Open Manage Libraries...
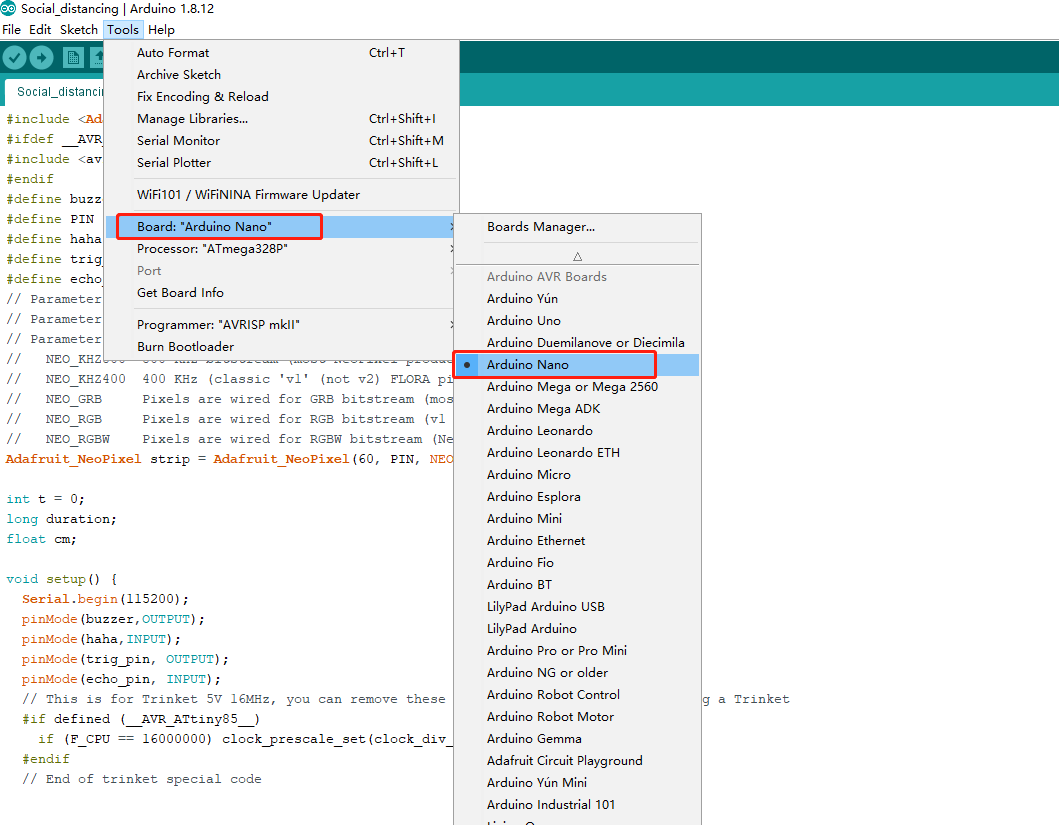This screenshot has height=825, width=1059. point(282,119)
